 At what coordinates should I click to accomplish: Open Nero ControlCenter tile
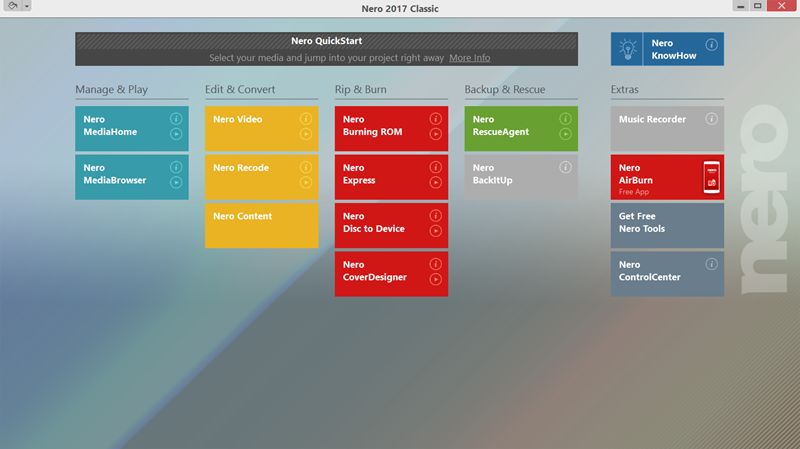point(667,274)
